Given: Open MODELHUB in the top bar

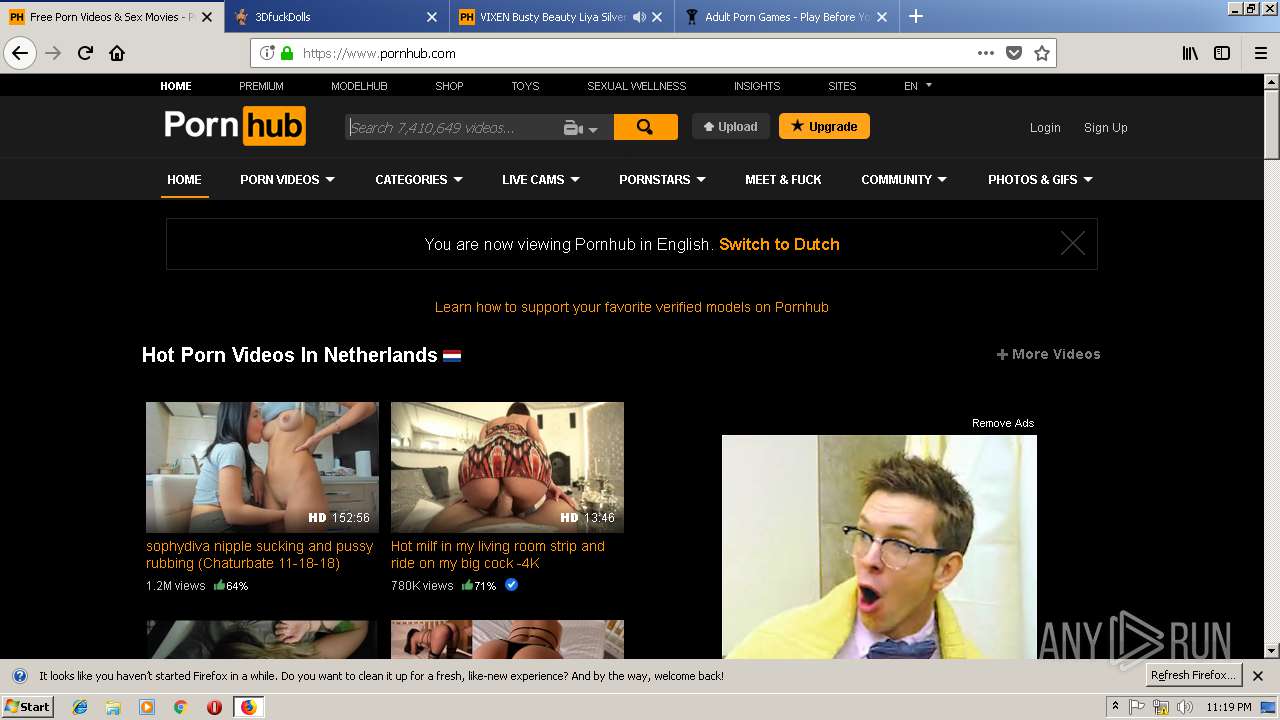Looking at the screenshot, I should (359, 86).
